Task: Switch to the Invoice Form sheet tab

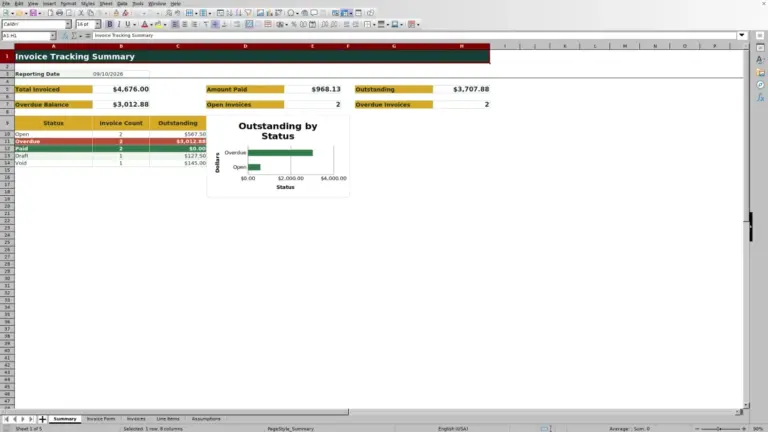Action: point(101,419)
